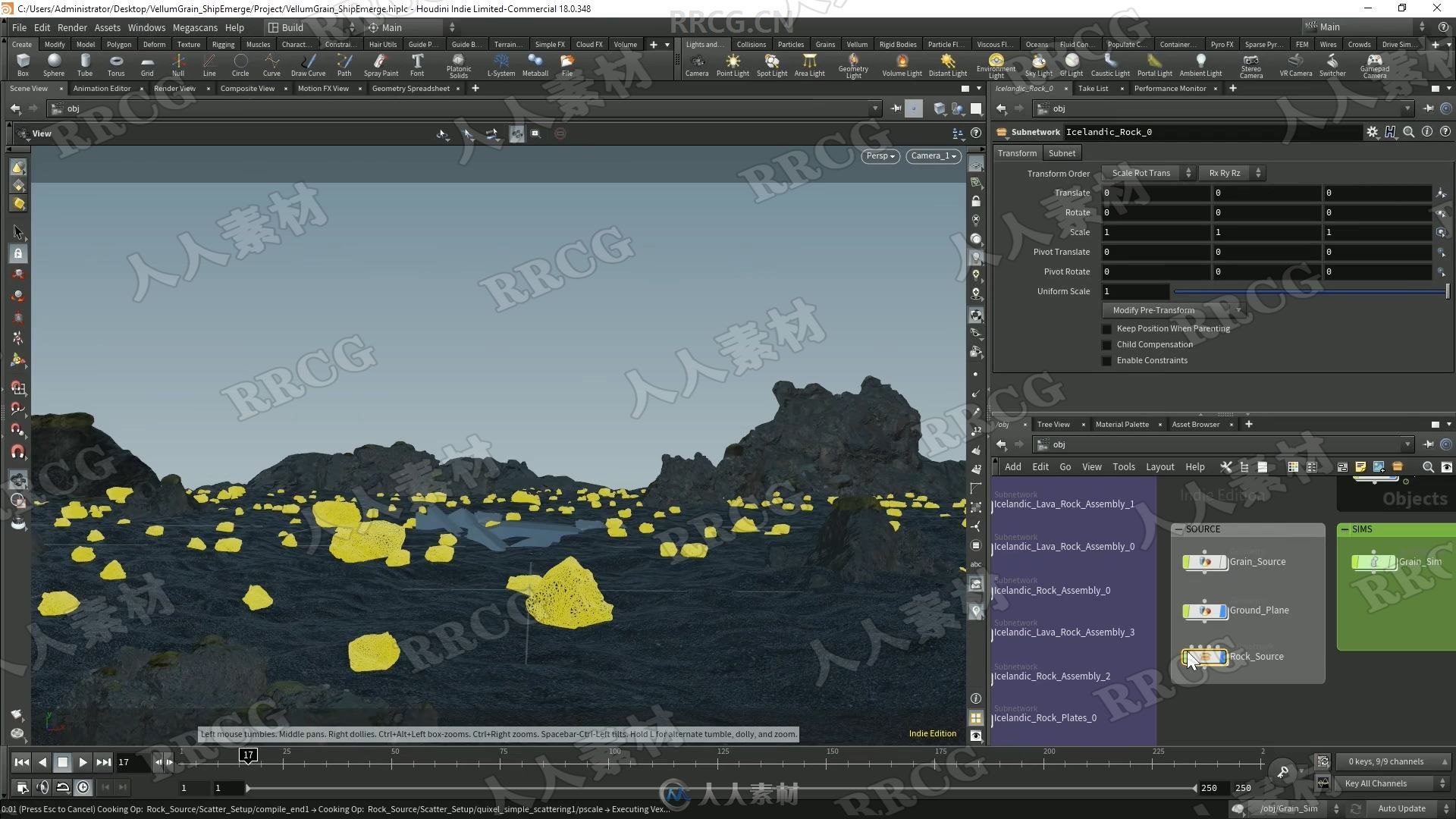Add a Spot Light
Viewport: 1456px width, 819px height.
[x=772, y=64]
